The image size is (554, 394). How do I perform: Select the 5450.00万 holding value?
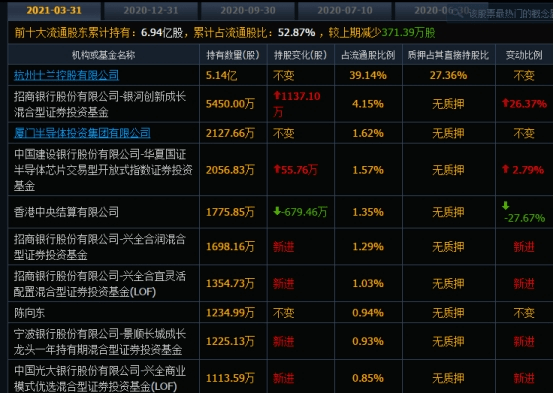coord(230,104)
